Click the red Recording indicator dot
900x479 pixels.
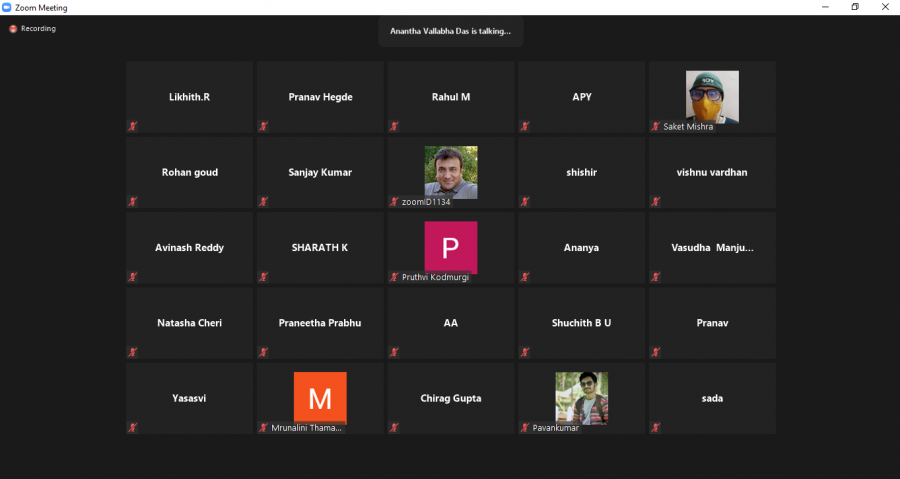tap(13, 29)
